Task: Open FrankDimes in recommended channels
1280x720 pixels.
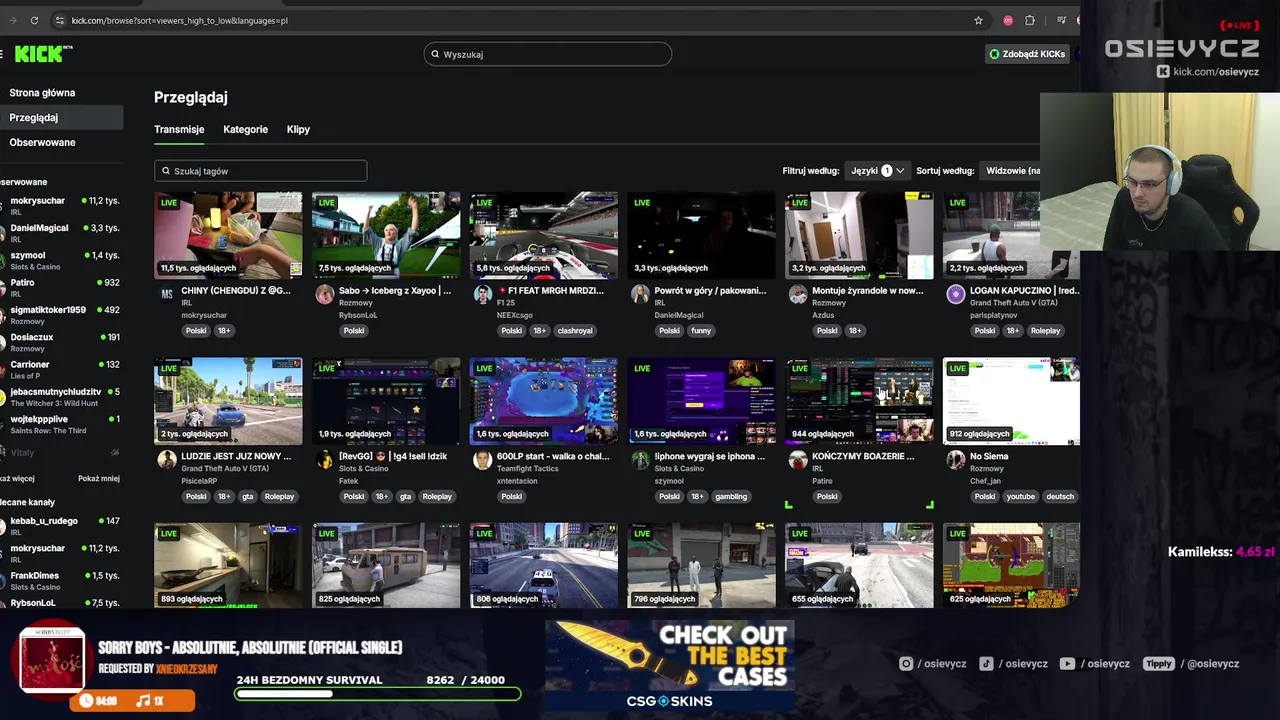Action: [x=62, y=580]
